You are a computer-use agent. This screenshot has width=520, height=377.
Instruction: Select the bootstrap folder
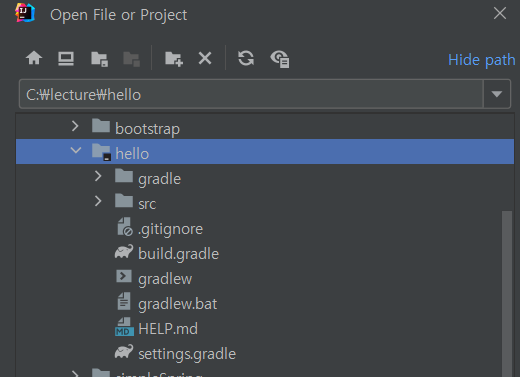pos(265,127)
